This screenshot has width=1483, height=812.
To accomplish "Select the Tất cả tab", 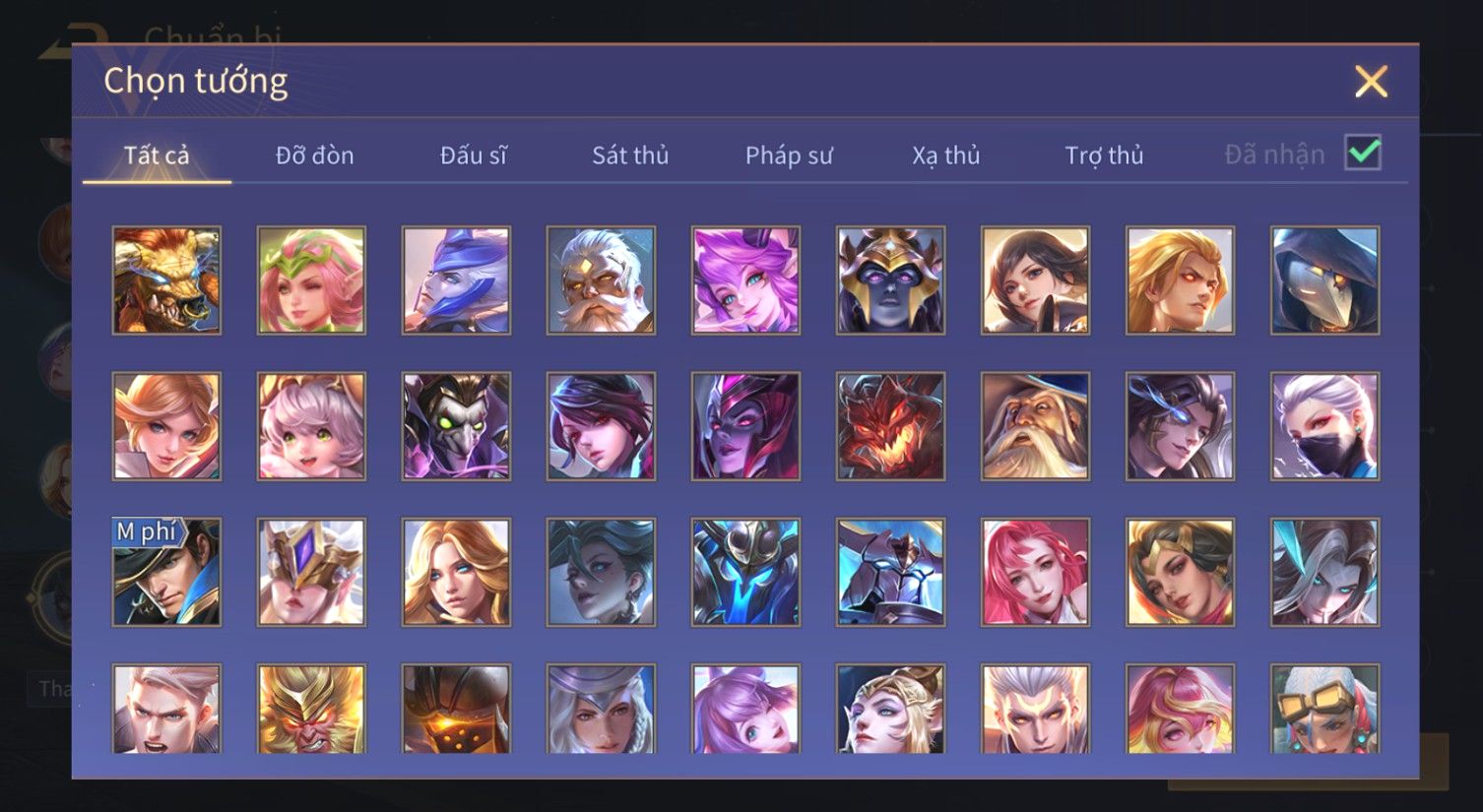I will [157, 156].
